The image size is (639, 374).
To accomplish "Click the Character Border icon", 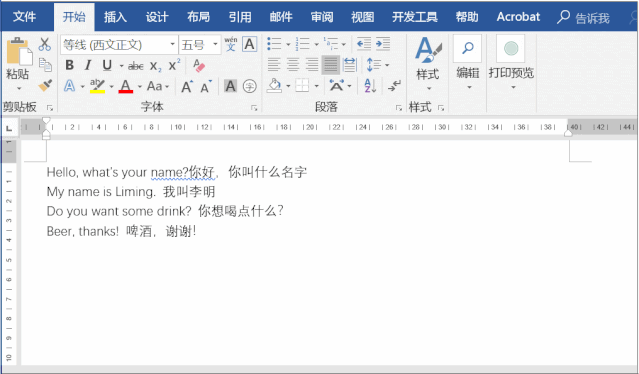I will pyautogui.click(x=249, y=44).
